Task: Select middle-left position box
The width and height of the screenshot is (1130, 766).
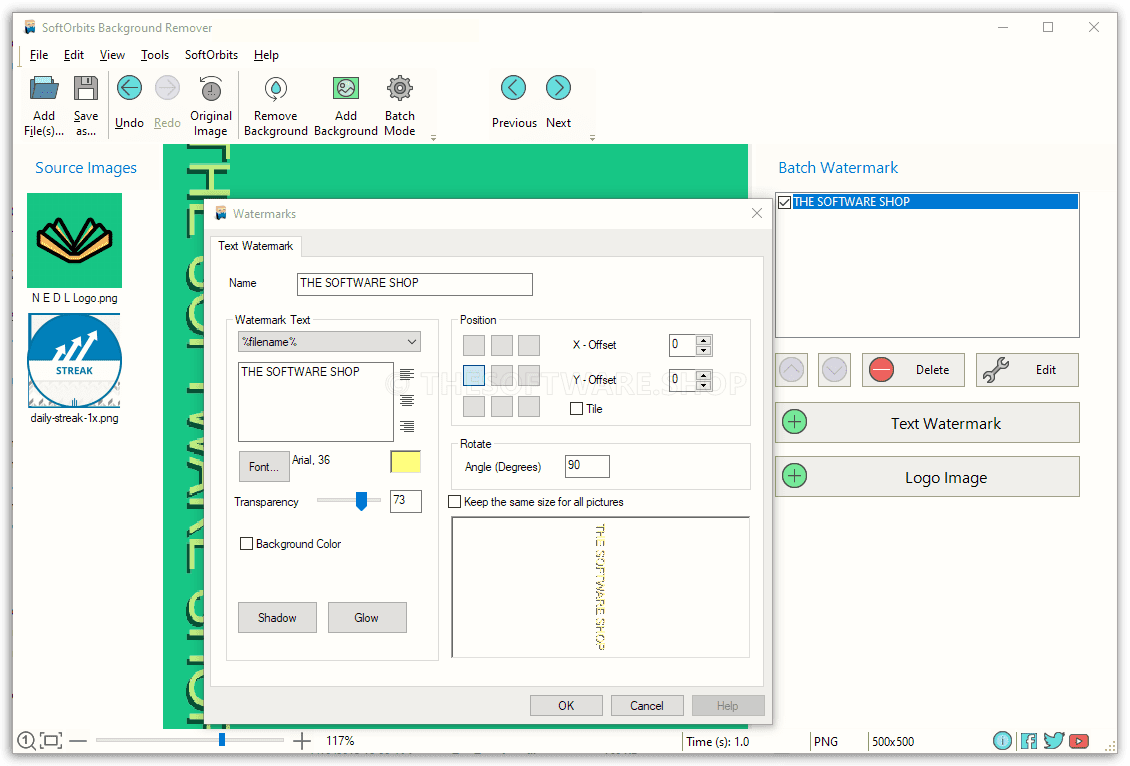Action: (x=473, y=375)
